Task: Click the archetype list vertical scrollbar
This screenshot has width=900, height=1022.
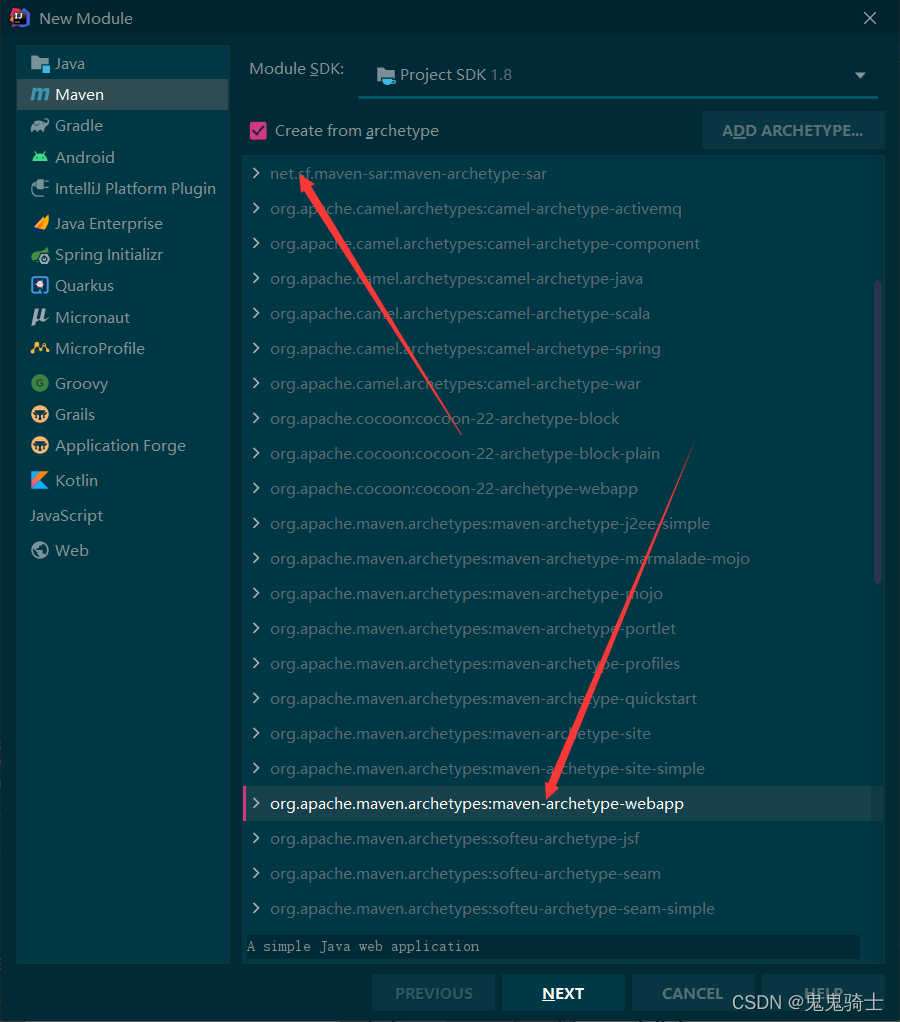Action: click(x=877, y=431)
